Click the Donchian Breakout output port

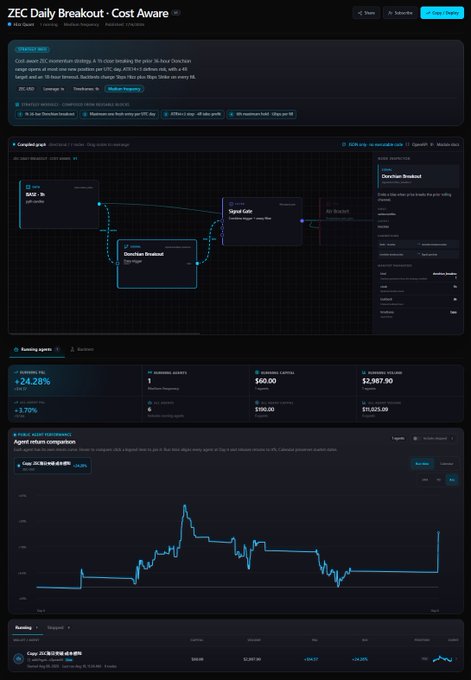click(x=197, y=263)
